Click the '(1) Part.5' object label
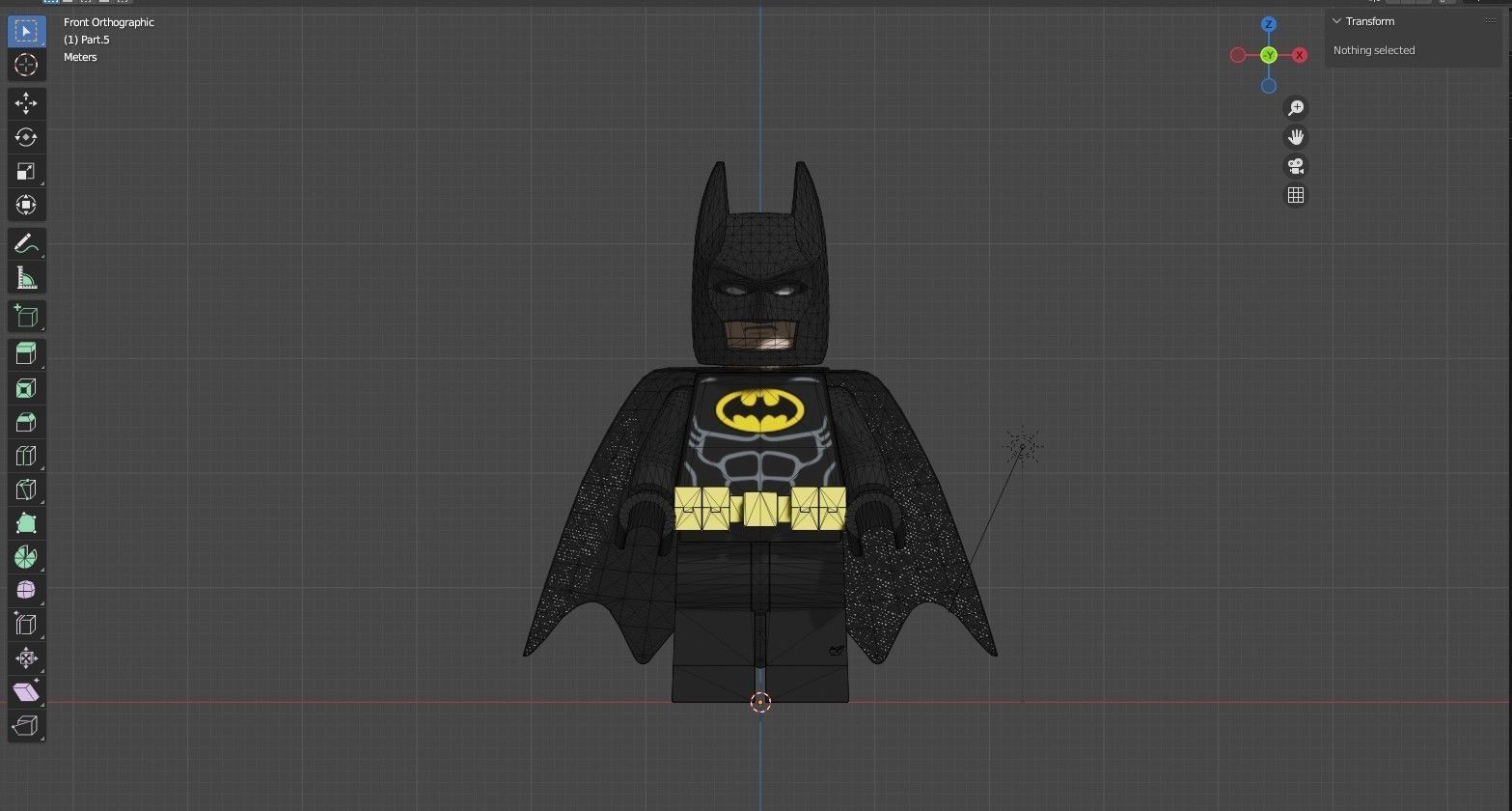1512x811 pixels. tap(87, 40)
